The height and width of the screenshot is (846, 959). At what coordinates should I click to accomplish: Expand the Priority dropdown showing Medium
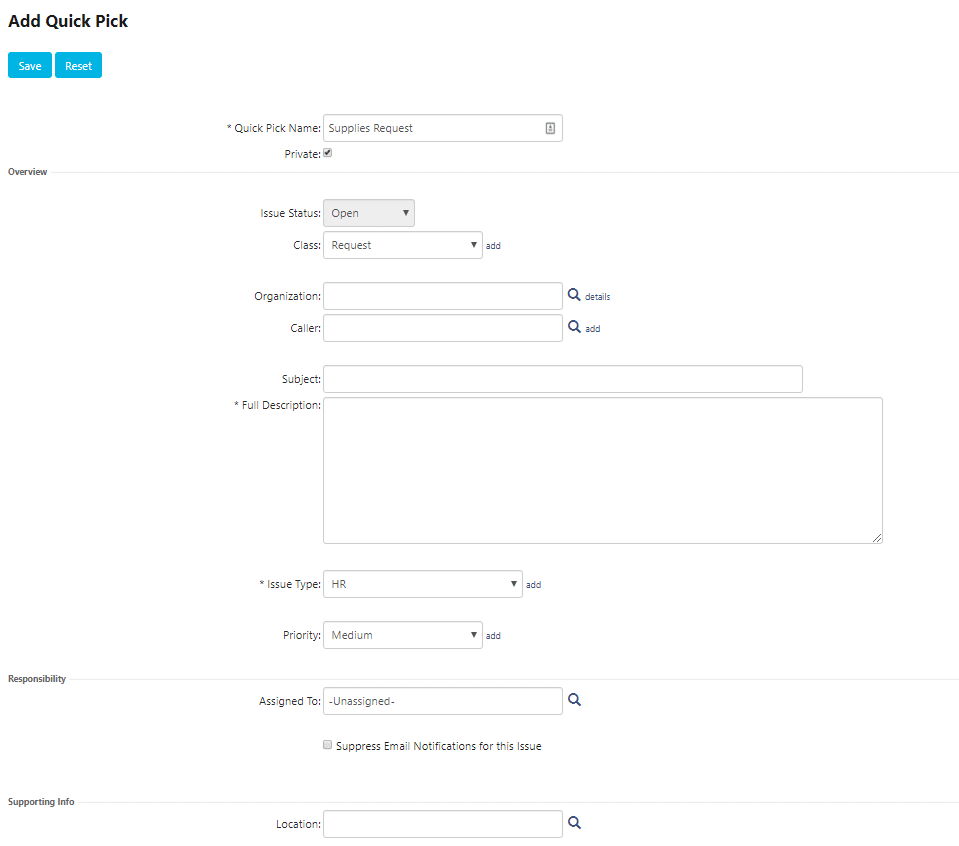pos(402,635)
